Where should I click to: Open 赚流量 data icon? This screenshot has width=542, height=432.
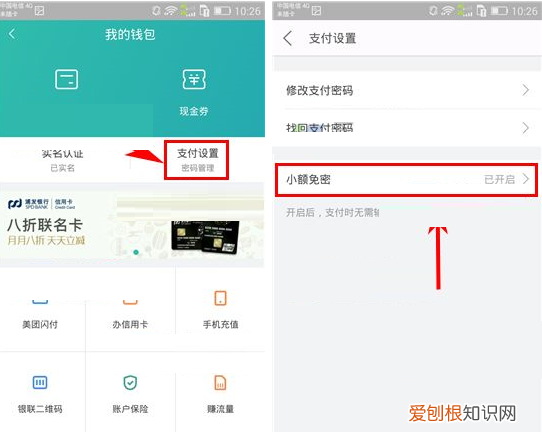(220, 383)
